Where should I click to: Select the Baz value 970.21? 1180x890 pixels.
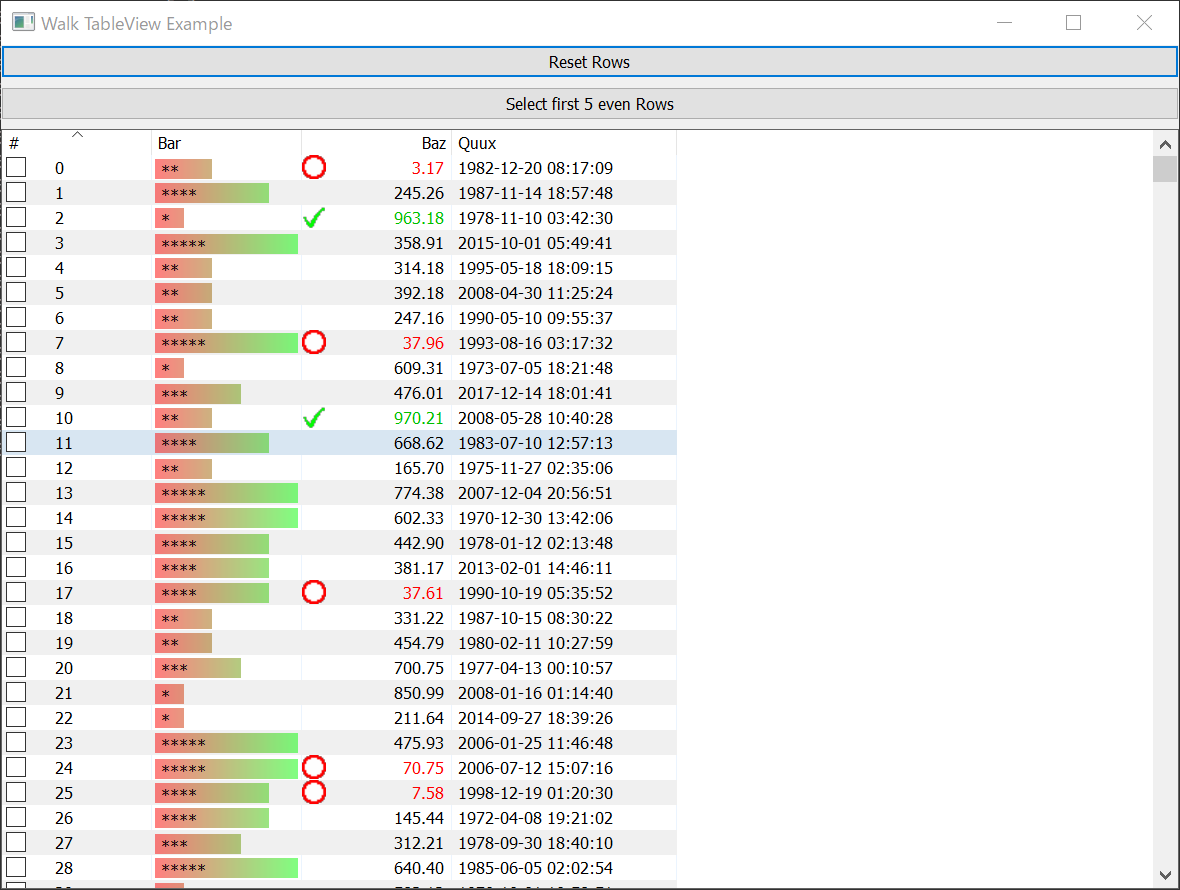click(x=419, y=418)
